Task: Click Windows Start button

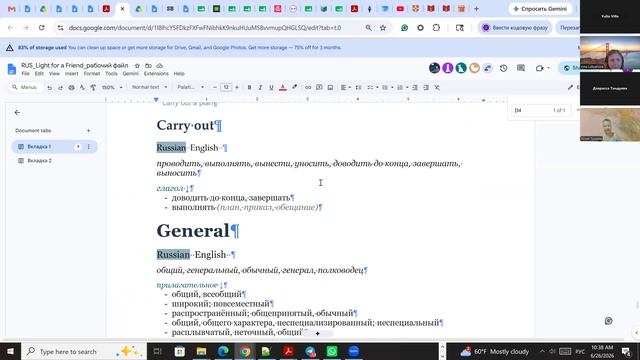Action: click(10, 351)
